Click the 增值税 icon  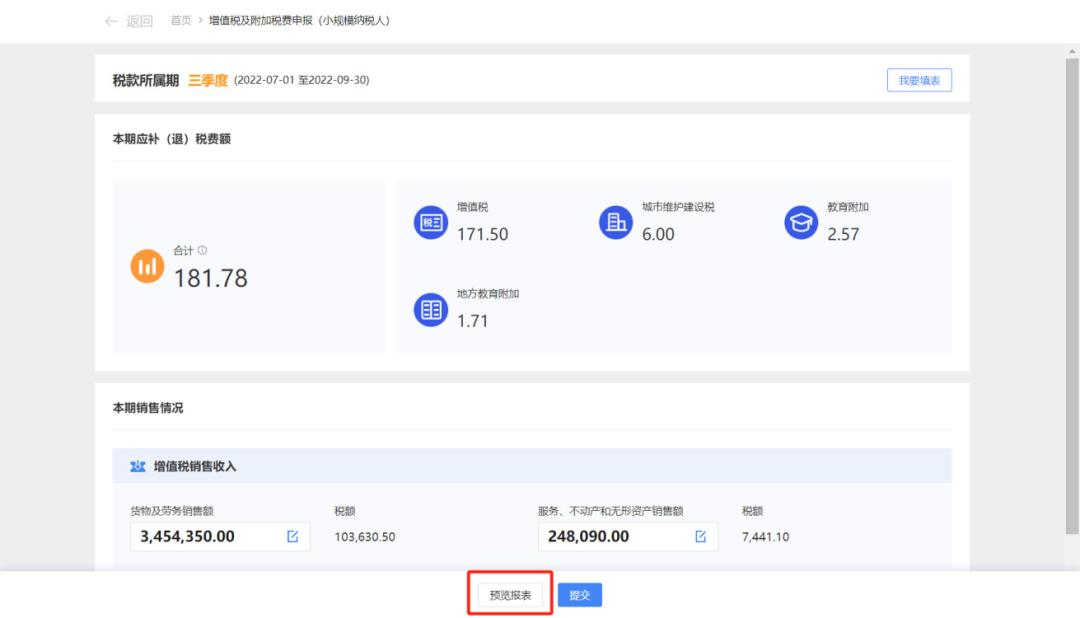pyautogui.click(x=431, y=223)
